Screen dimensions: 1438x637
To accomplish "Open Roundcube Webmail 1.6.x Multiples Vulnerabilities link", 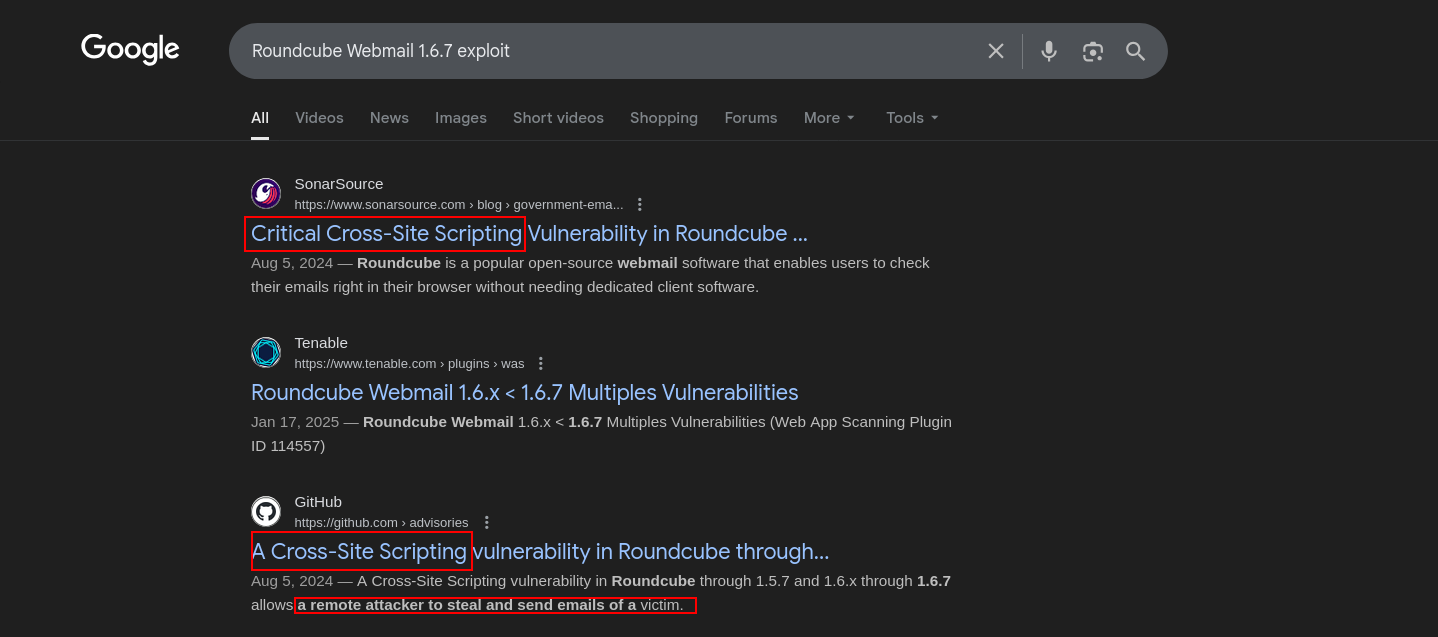I will [524, 392].
